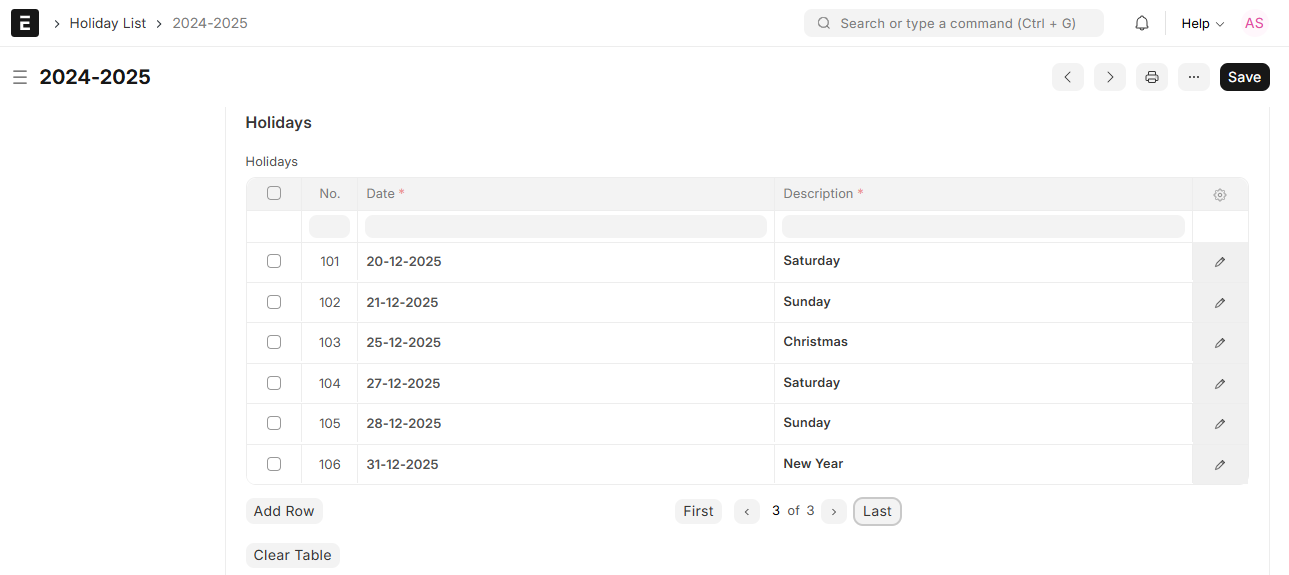Open the three-dots more options menu

[x=1194, y=77]
